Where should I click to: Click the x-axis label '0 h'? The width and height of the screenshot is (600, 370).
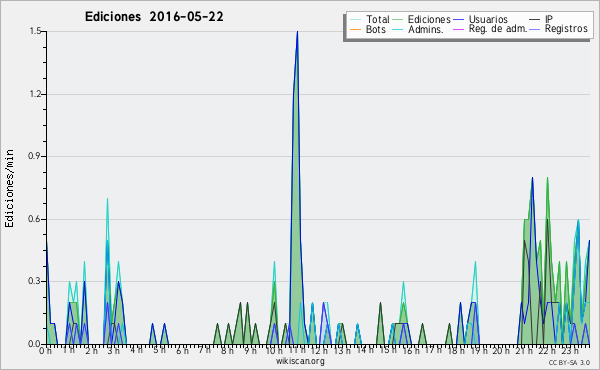[x=45, y=351]
